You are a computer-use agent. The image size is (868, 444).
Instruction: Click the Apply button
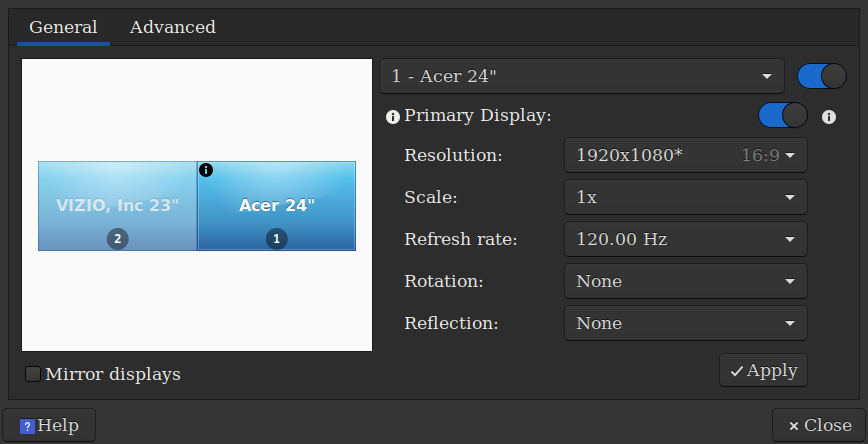point(763,370)
